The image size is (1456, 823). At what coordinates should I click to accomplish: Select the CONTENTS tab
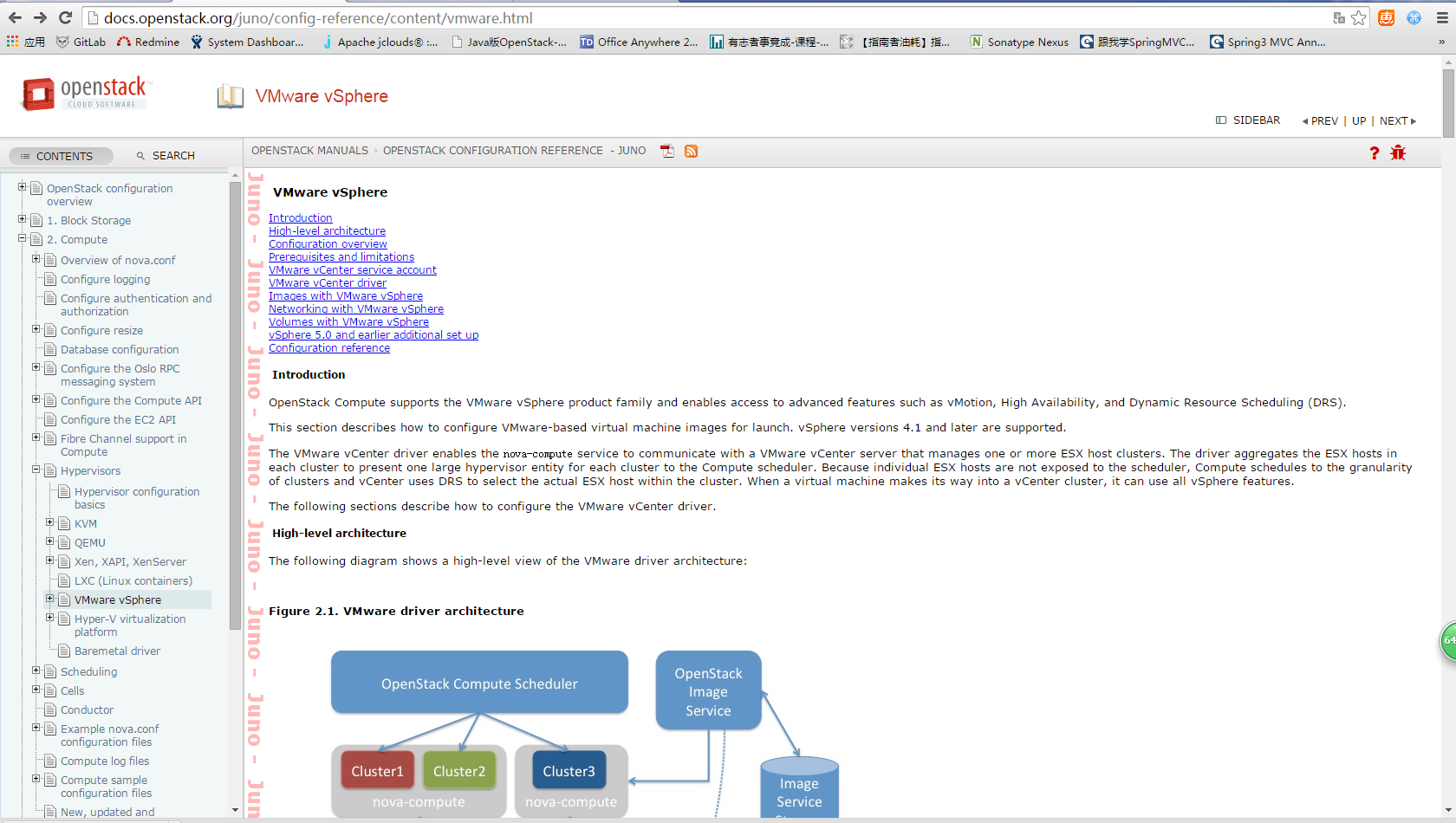[x=61, y=156]
